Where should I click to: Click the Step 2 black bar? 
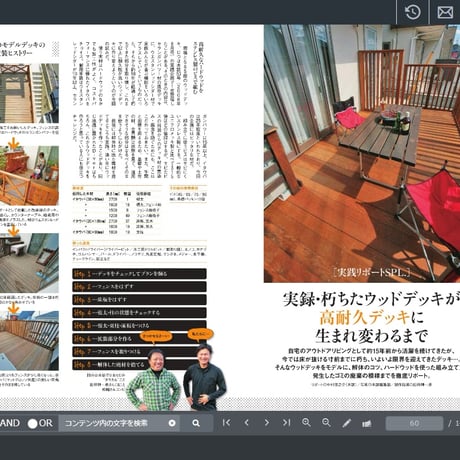point(139,287)
